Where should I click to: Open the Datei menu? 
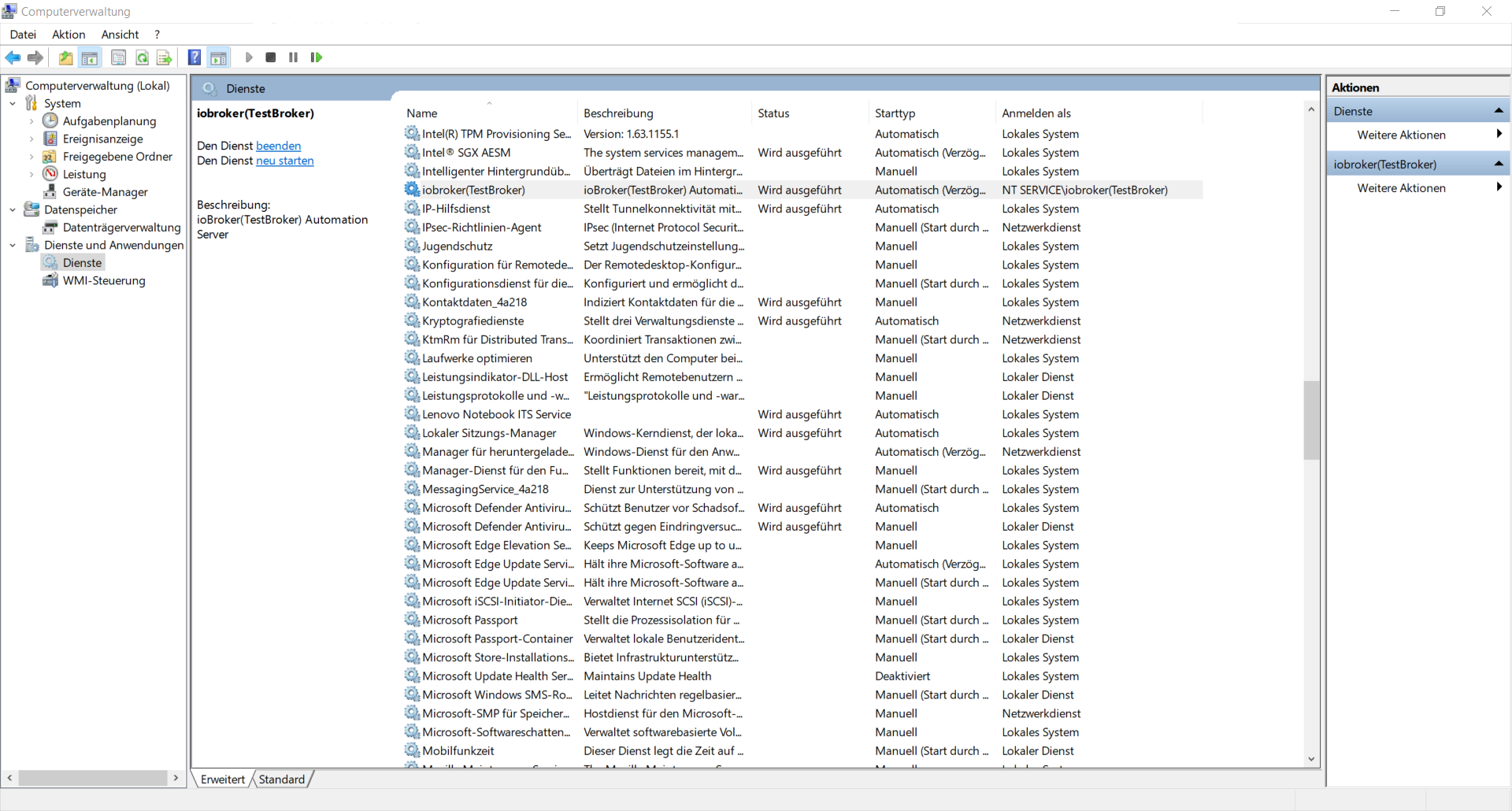[x=23, y=34]
